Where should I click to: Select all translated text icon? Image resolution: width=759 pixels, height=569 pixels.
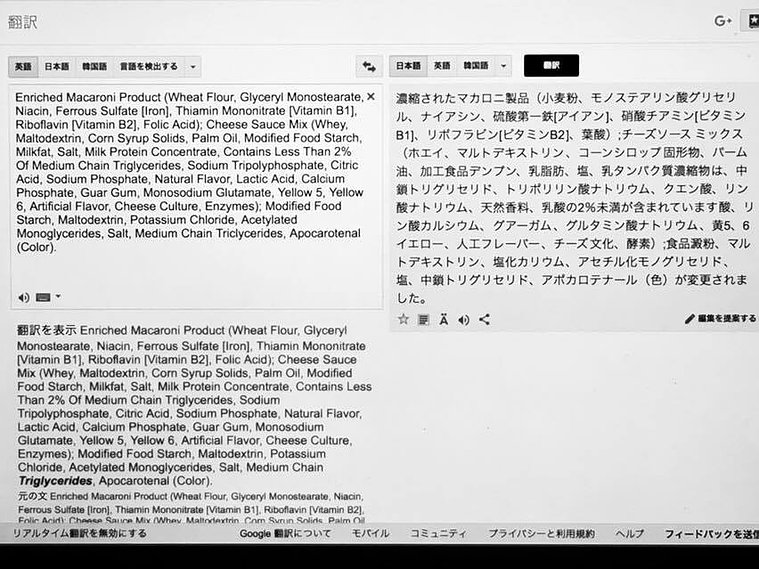(424, 320)
